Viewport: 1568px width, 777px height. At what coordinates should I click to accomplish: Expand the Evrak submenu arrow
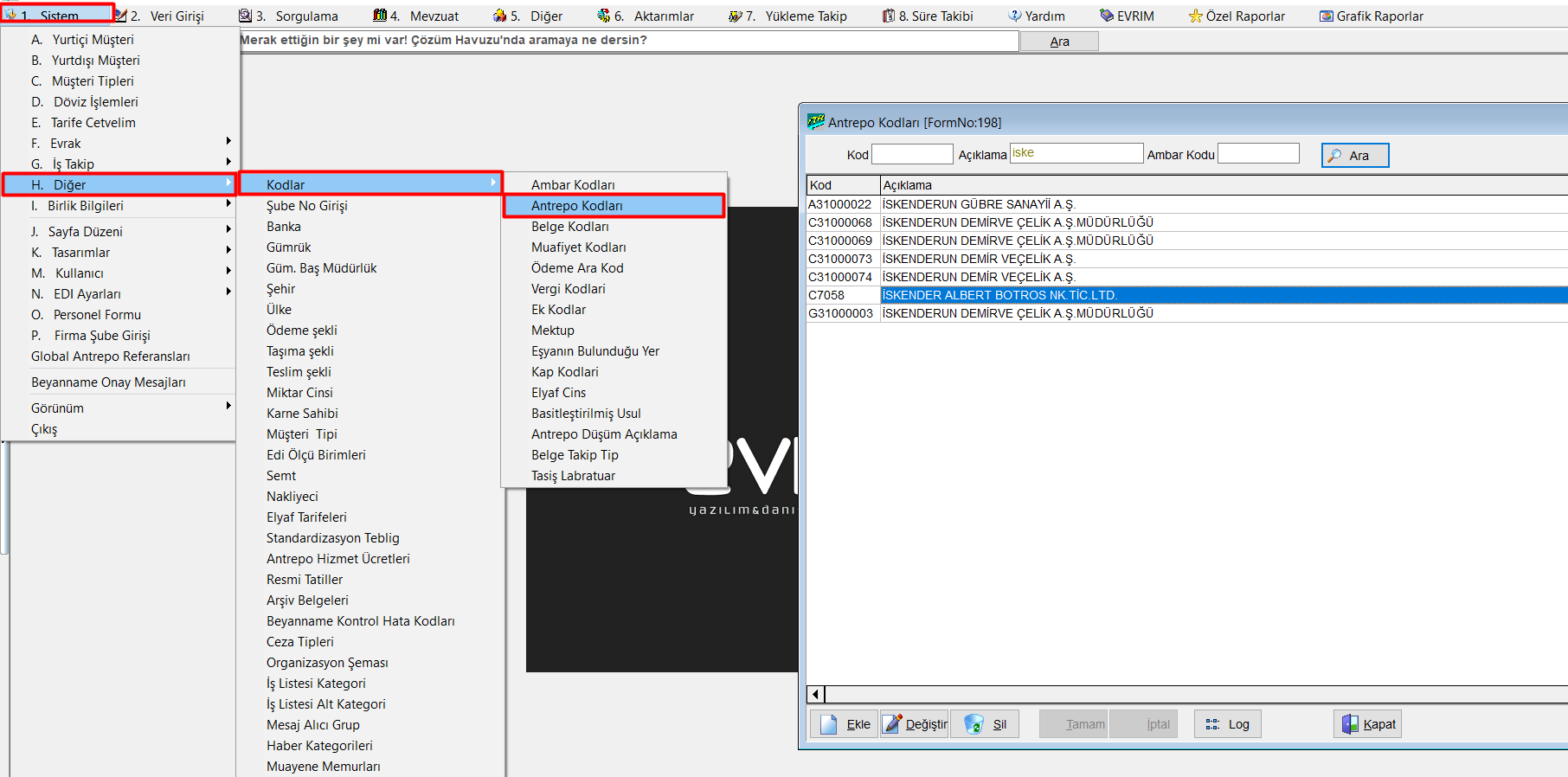pyautogui.click(x=228, y=141)
